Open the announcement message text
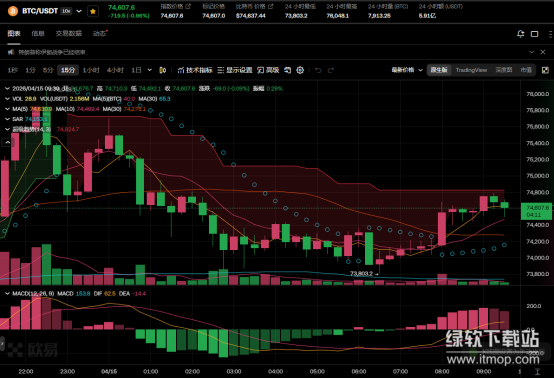Image resolution: width=554 pixels, height=379 pixels. click(x=52, y=52)
